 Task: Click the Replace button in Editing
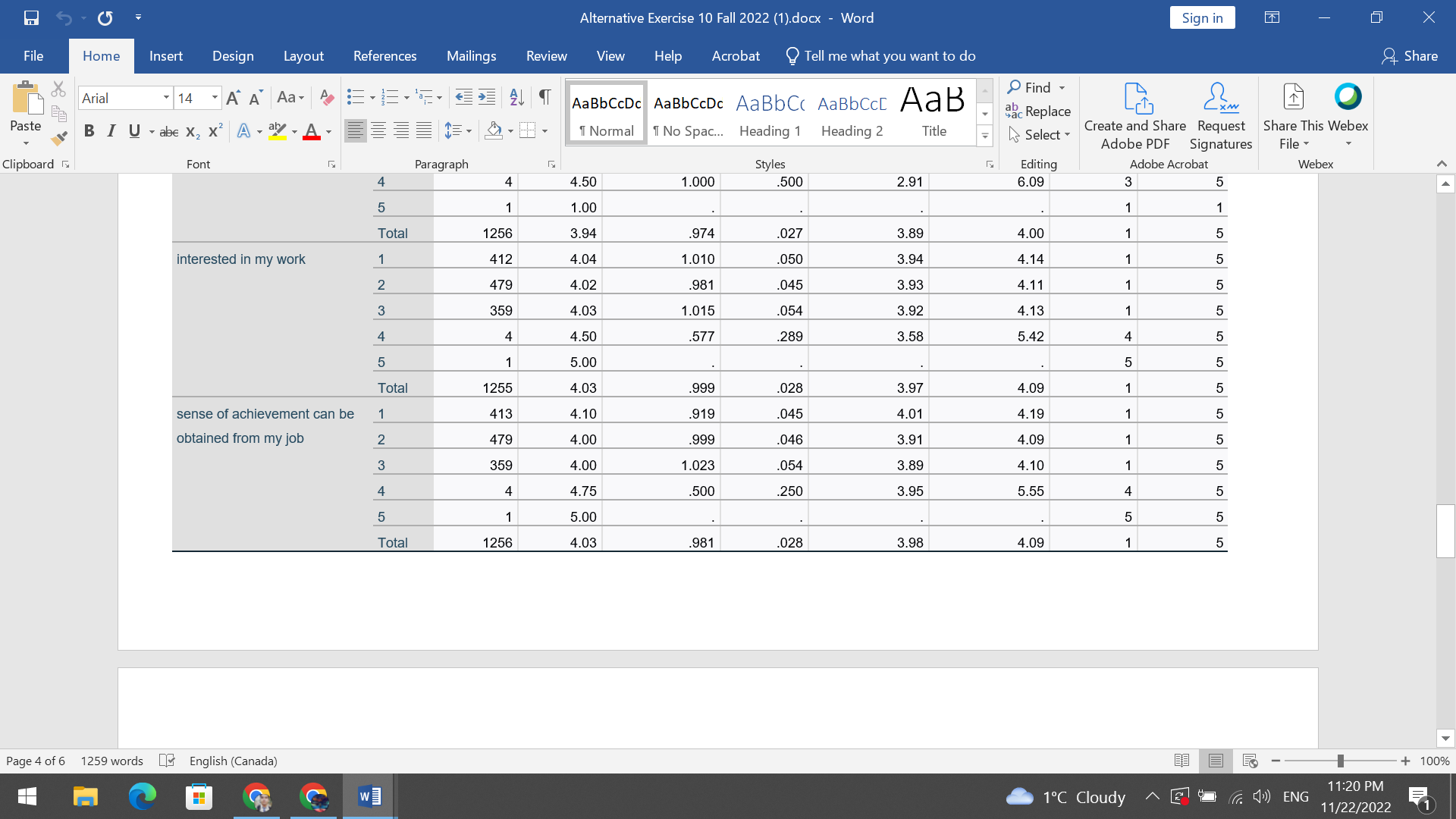point(1038,111)
